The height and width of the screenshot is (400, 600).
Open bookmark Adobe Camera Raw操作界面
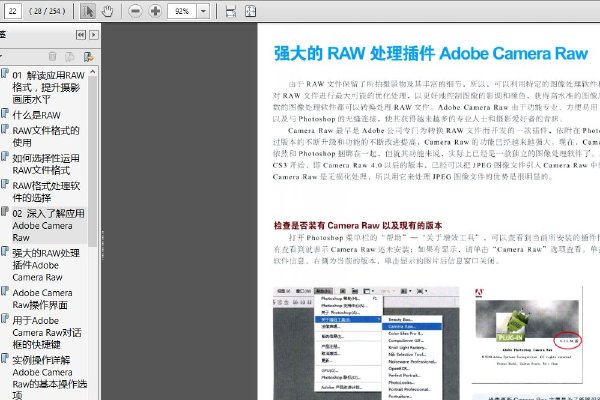[42, 299]
